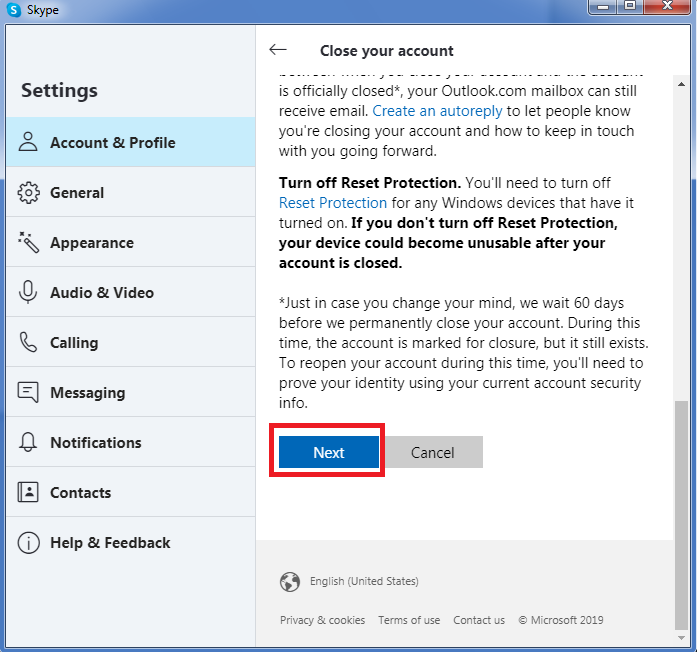Image resolution: width=697 pixels, height=652 pixels.
Task: Open the Reset Protection link
Action: pyautogui.click(x=332, y=203)
